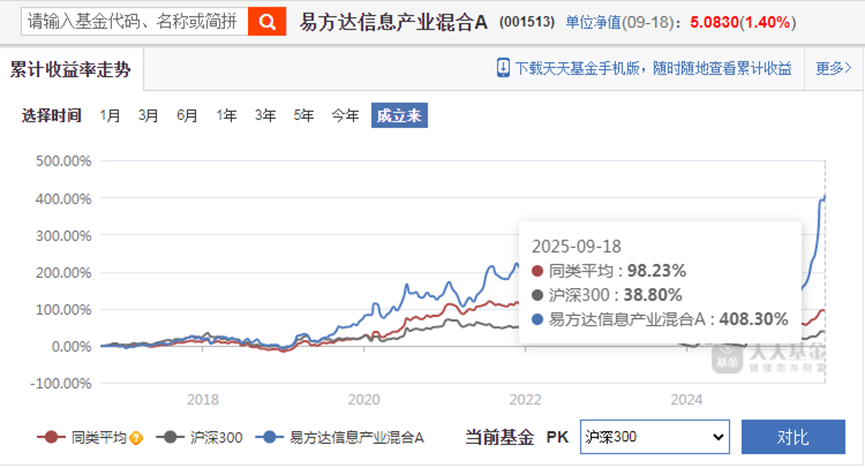Click the fund name 易方达信息产业混合A title
865x468 pixels.
click(394, 22)
